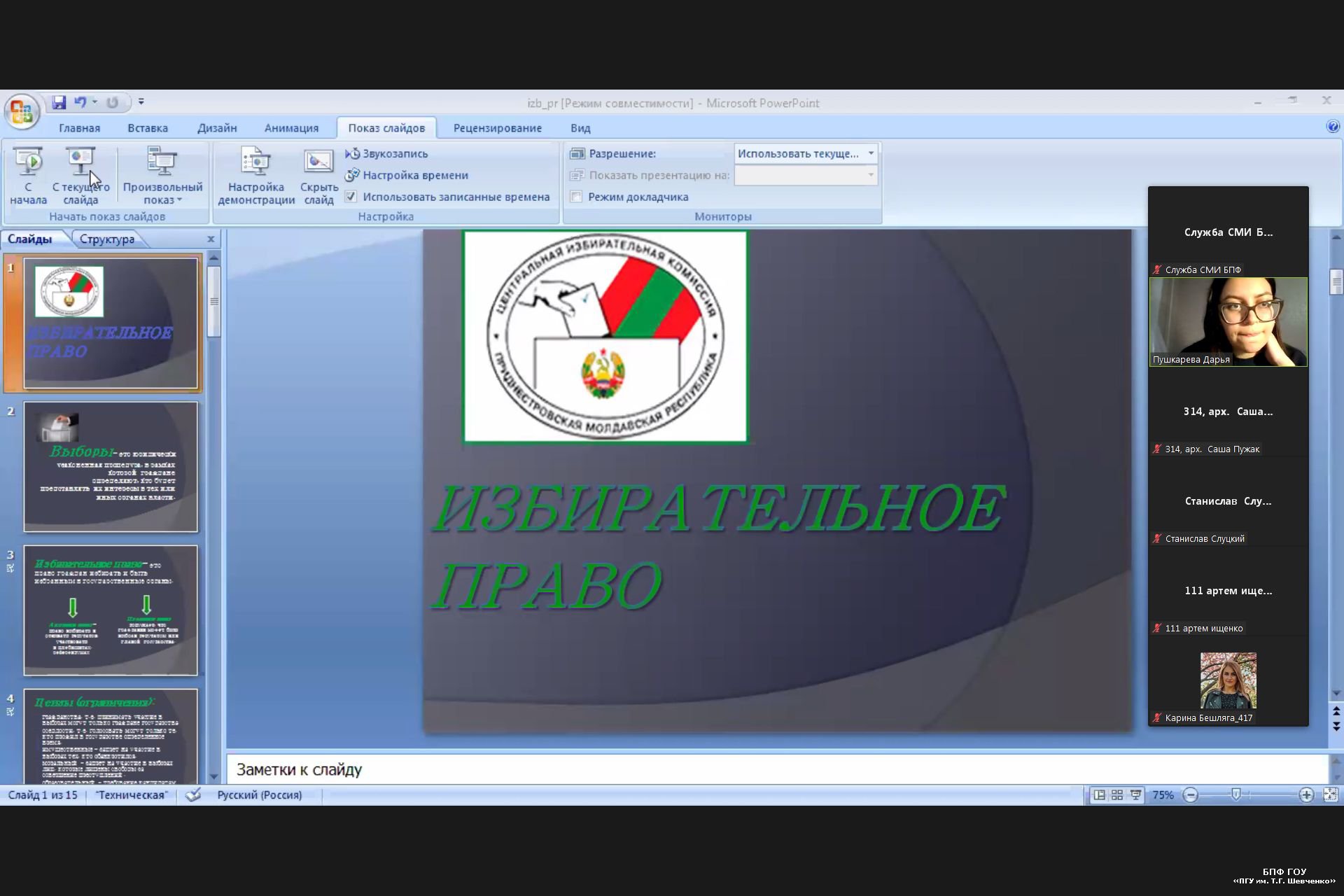Switch to the Рецензирование tab
The image size is (1344, 896).
pos(497,128)
